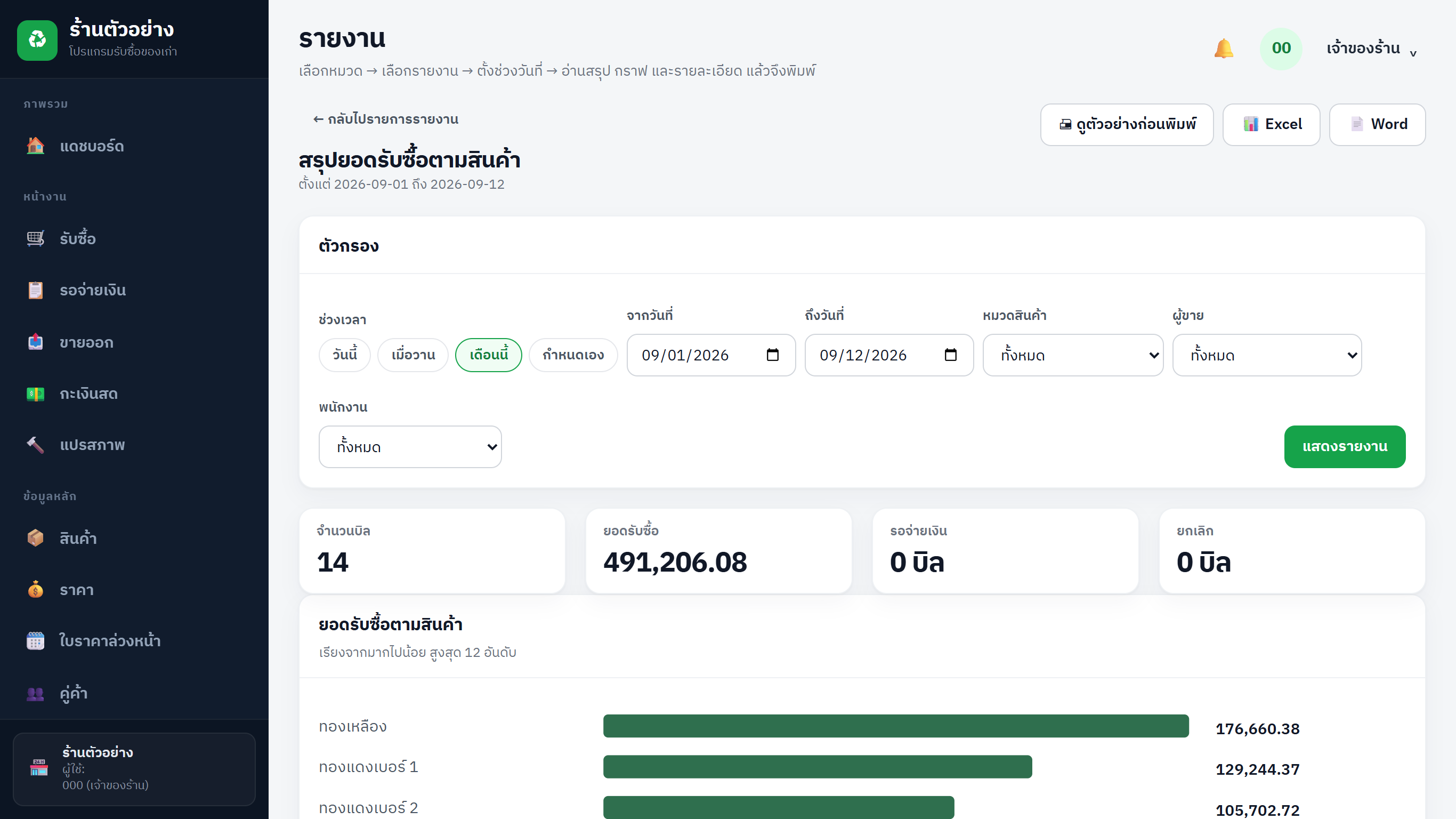This screenshot has width=1456, height=819.
Task: Click the value 176,660.38
Action: coord(1258,729)
